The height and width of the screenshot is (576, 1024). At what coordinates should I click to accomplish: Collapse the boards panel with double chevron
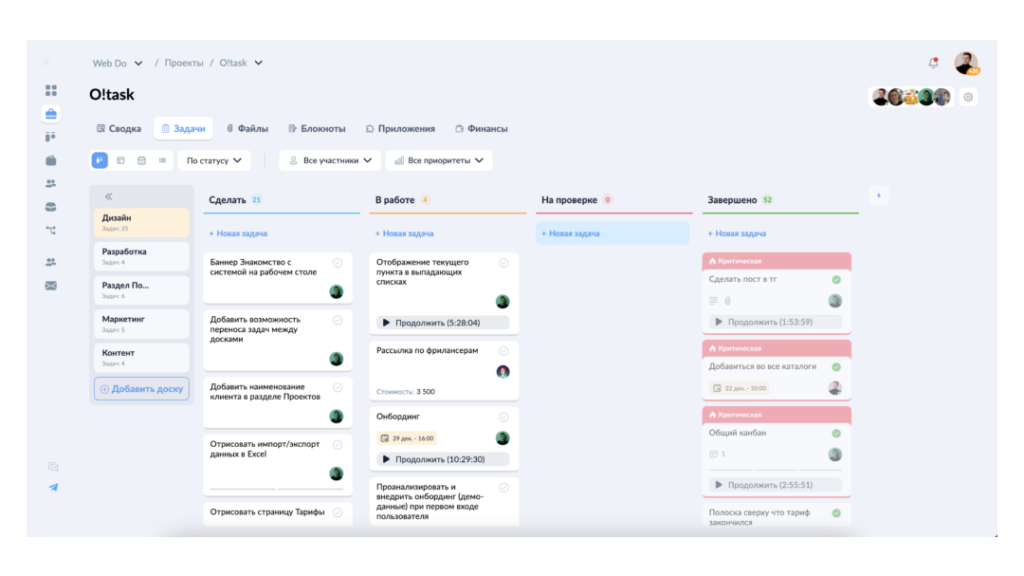coord(108,197)
